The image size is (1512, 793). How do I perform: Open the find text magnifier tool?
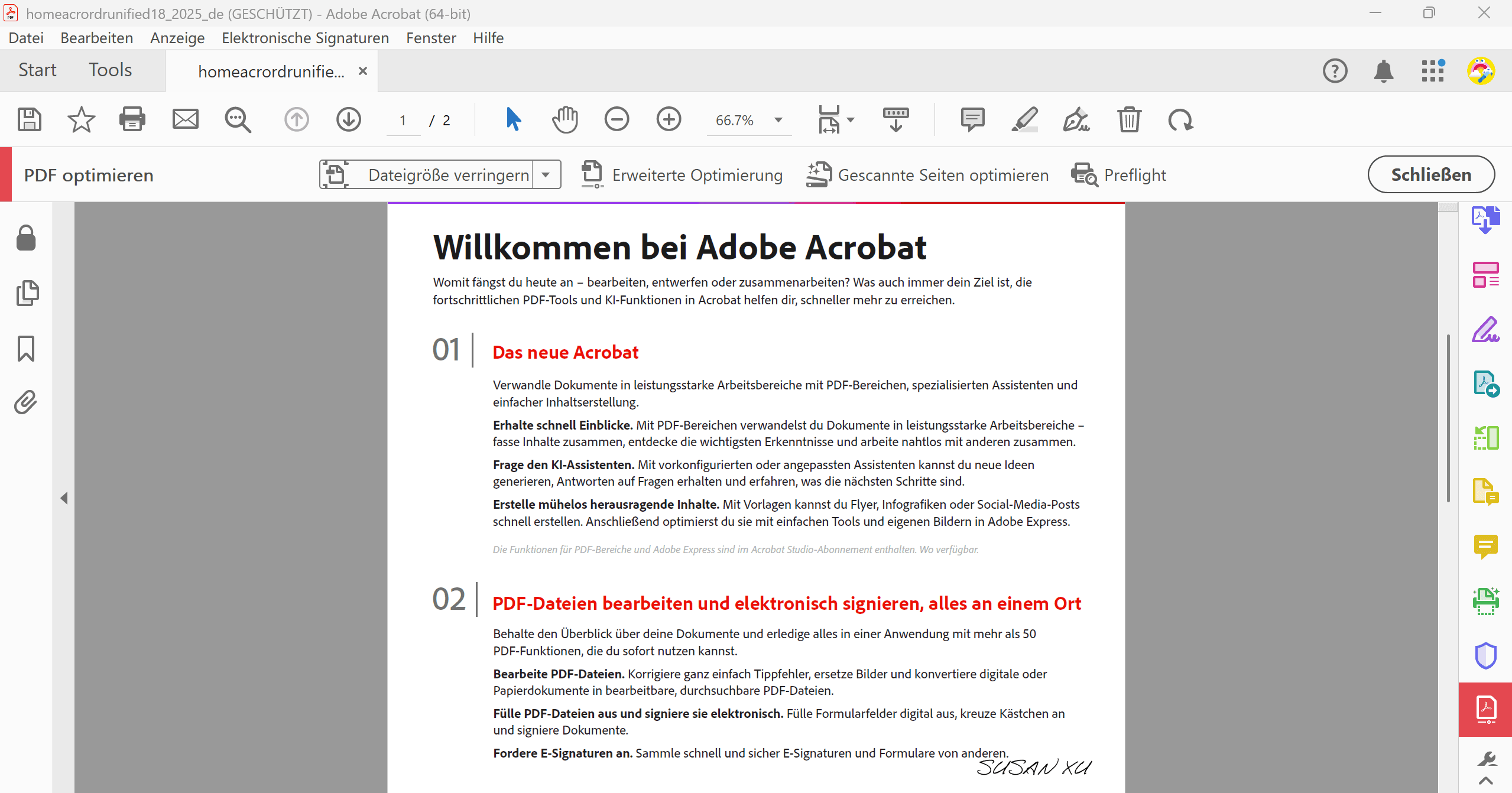pos(238,120)
